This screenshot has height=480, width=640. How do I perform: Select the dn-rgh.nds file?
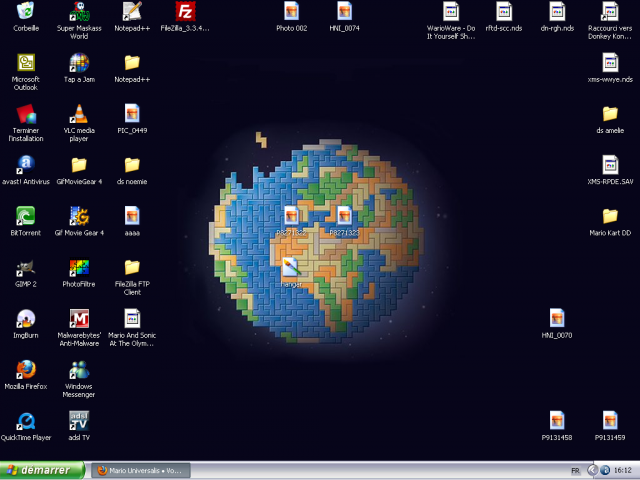coord(557,11)
